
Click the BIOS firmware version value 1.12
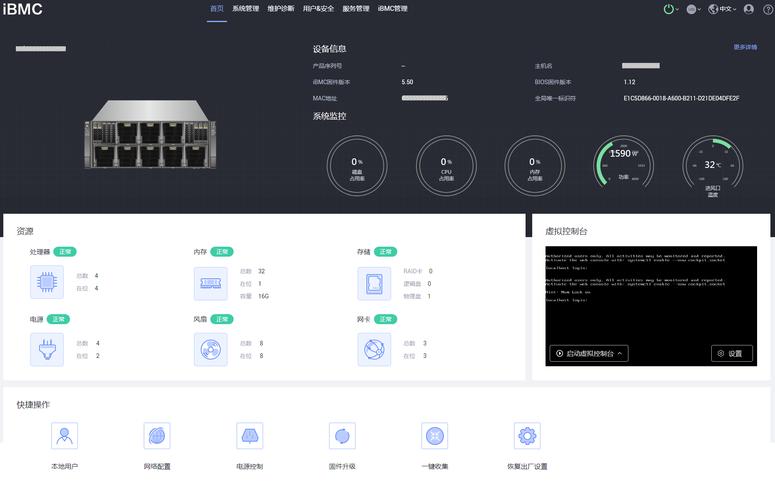(629, 82)
